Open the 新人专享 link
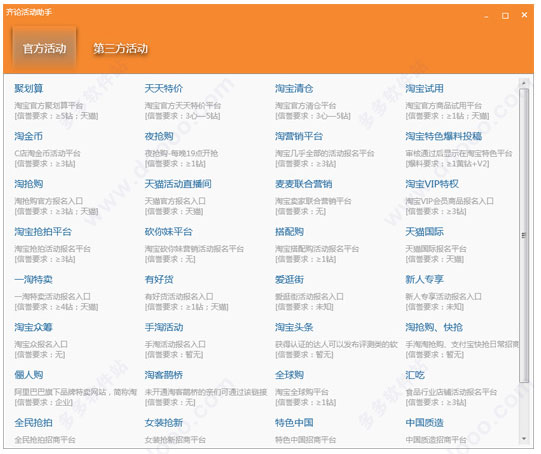 [x=424, y=279]
